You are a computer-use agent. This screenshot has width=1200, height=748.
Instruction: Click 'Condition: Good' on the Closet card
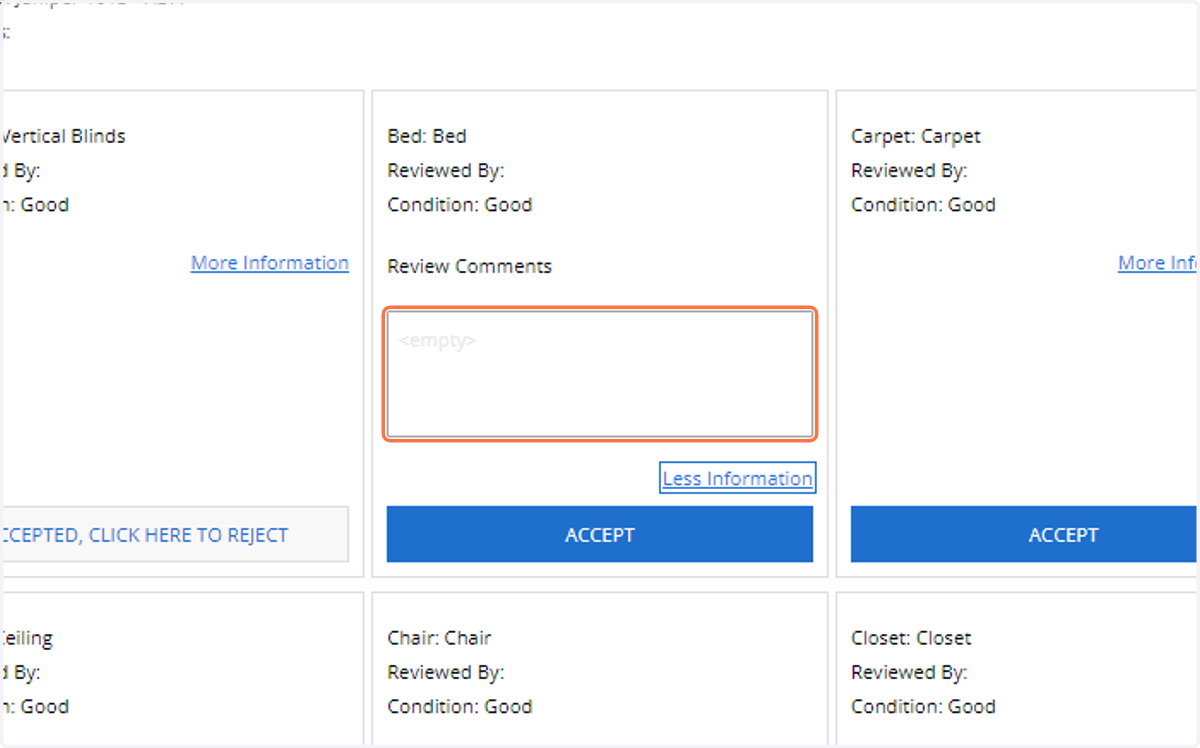pos(923,707)
